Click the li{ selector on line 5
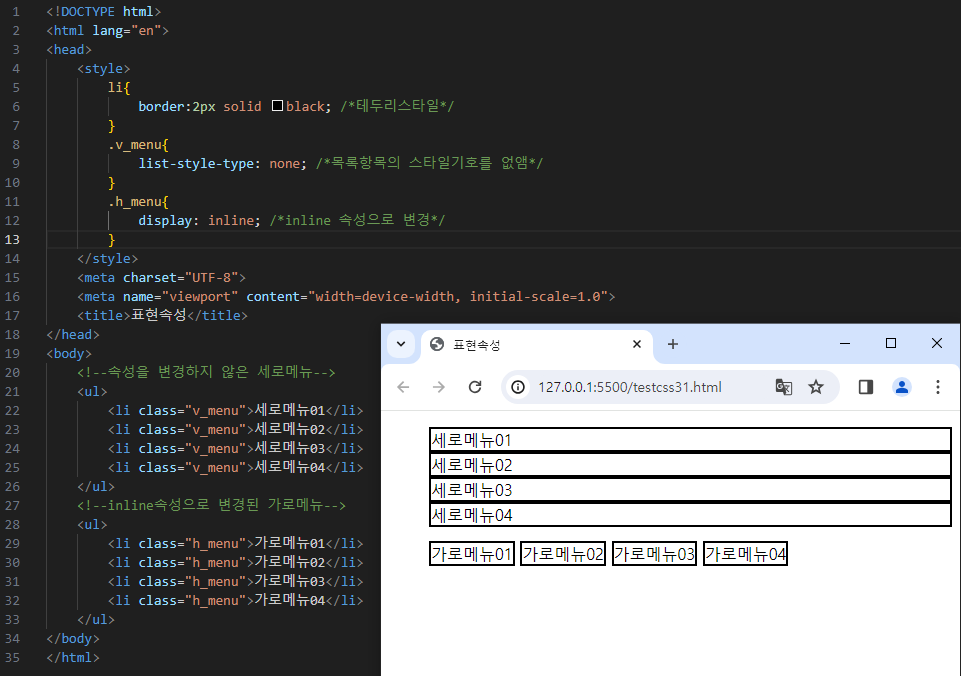The width and height of the screenshot is (961, 676). 119,88
